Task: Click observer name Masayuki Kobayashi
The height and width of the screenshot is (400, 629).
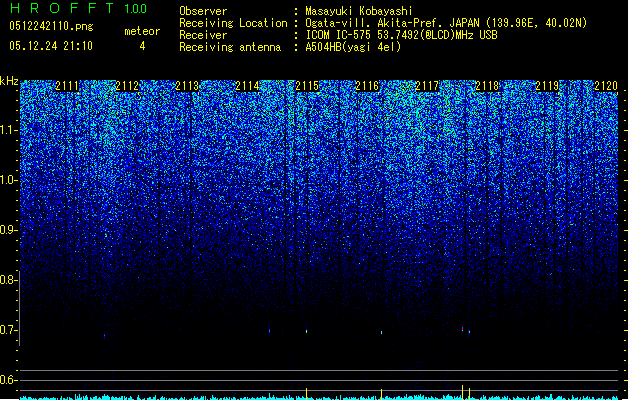Action: pyautogui.click(x=359, y=11)
